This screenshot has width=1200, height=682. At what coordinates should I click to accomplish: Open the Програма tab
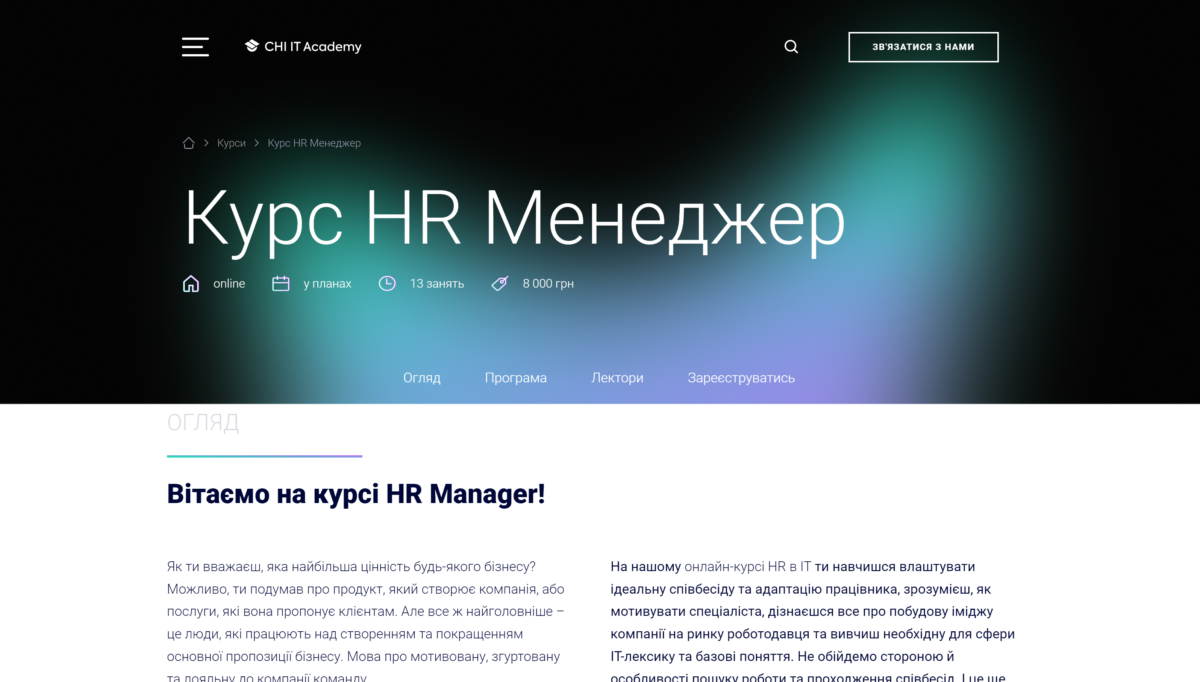coord(516,378)
